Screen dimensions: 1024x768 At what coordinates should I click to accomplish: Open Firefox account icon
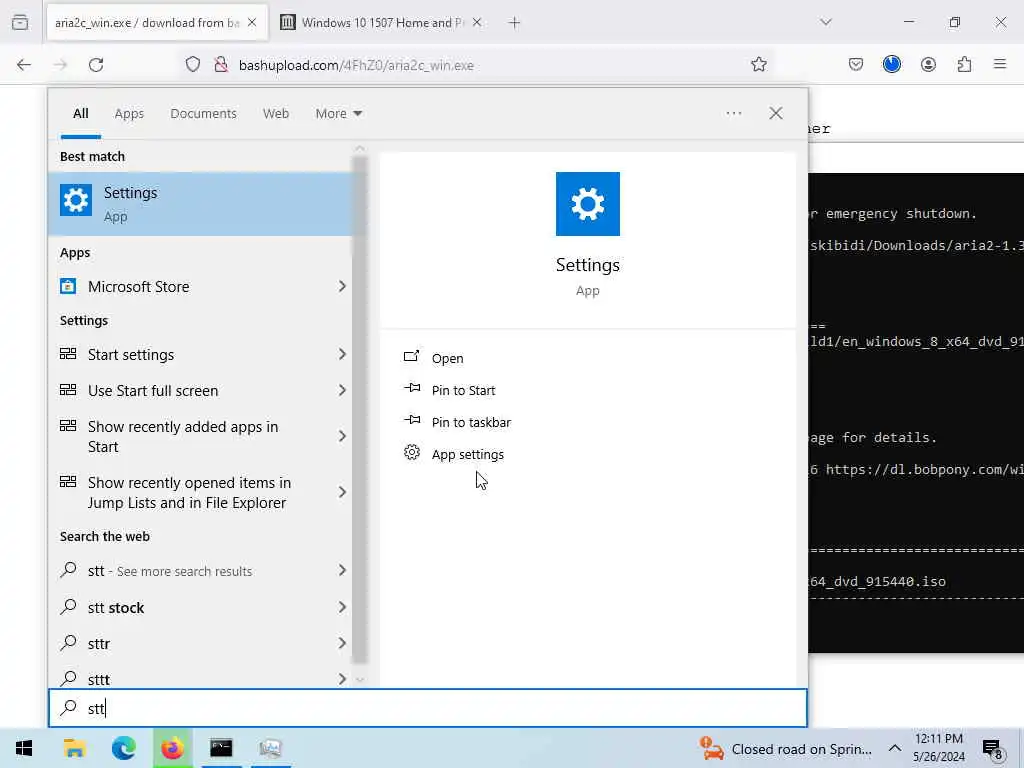coord(928,65)
